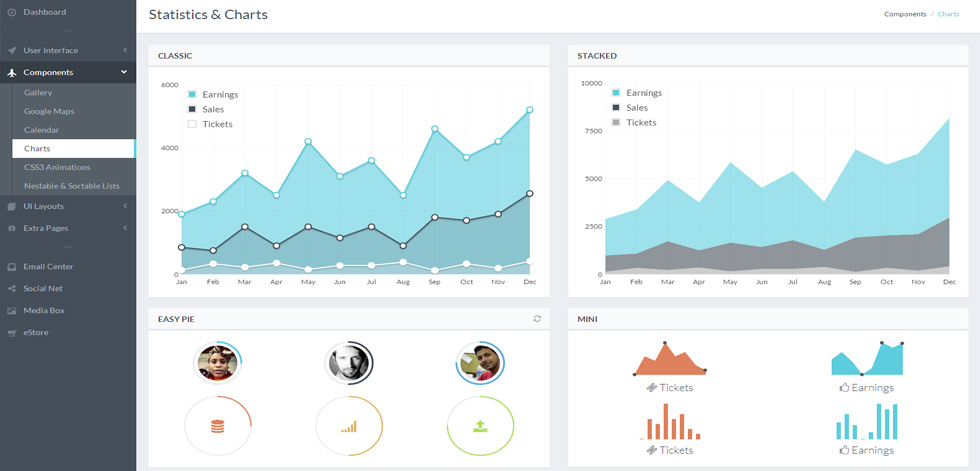Click the blue Earnings area sparkline
Viewport: 980px width, 471px height.
point(867,359)
